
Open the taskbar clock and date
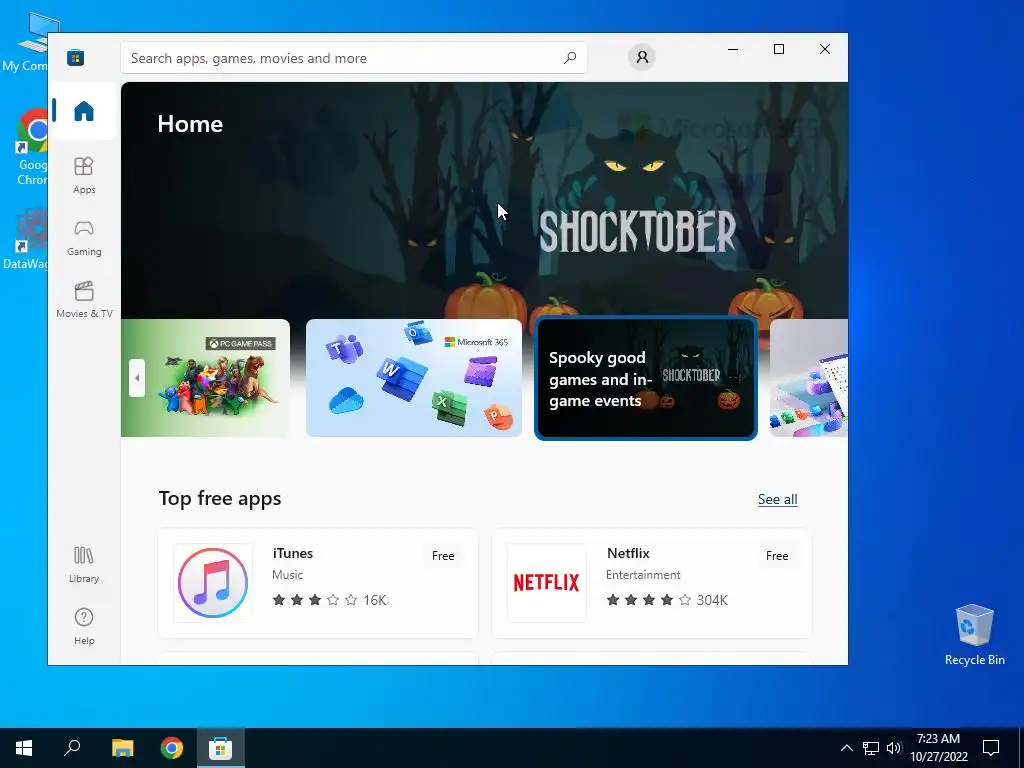(x=939, y=748)
